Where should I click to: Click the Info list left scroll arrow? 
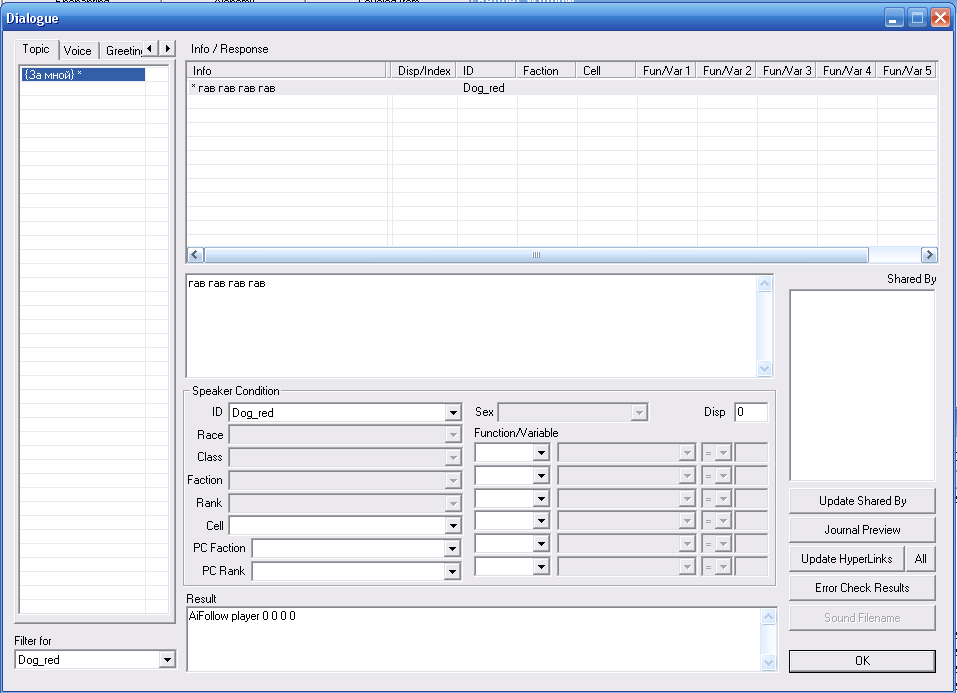[x=195, y=255]
